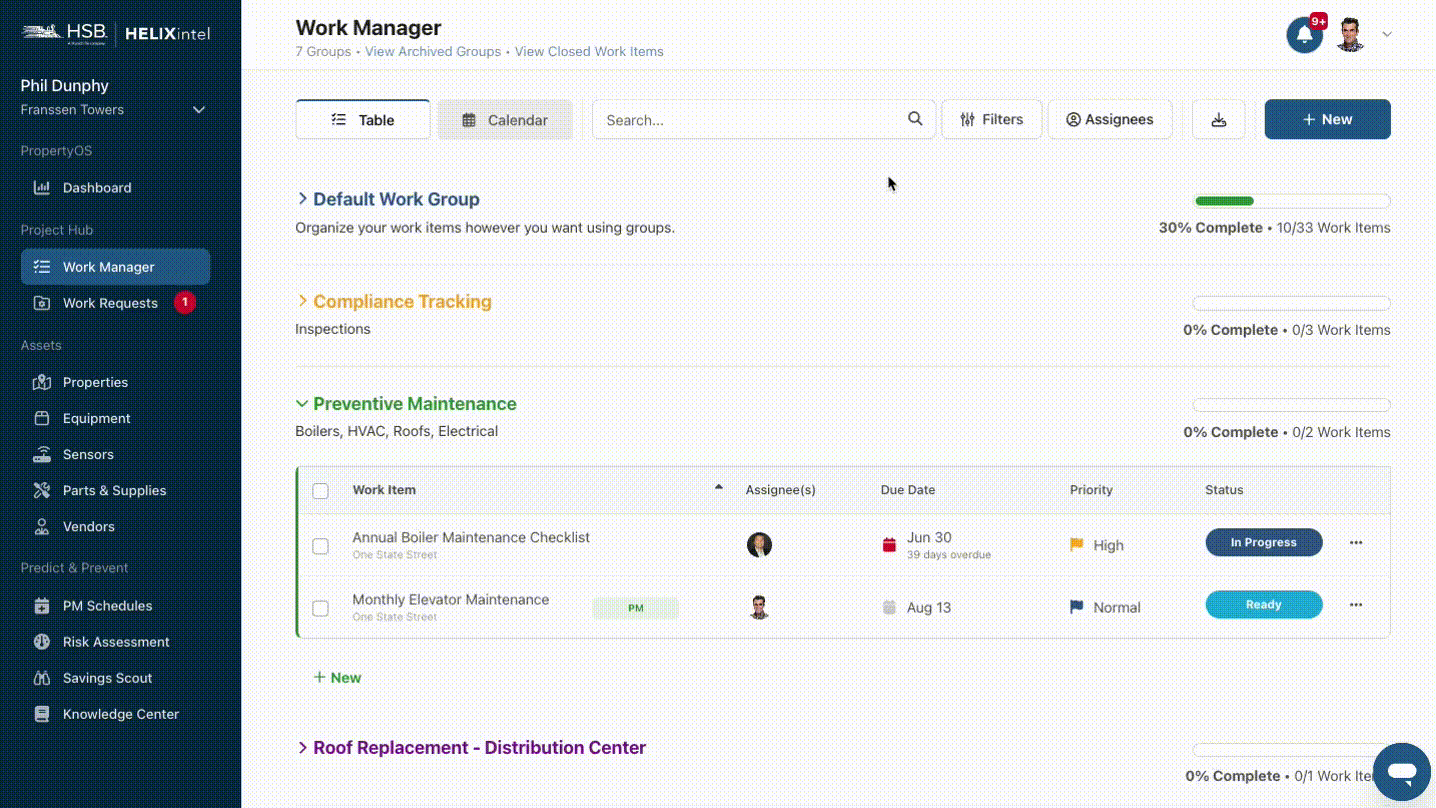Switch to the Calendar view tab
Image resolution: width=1436 pixels, height=808 pixels.
pos(505,119)
